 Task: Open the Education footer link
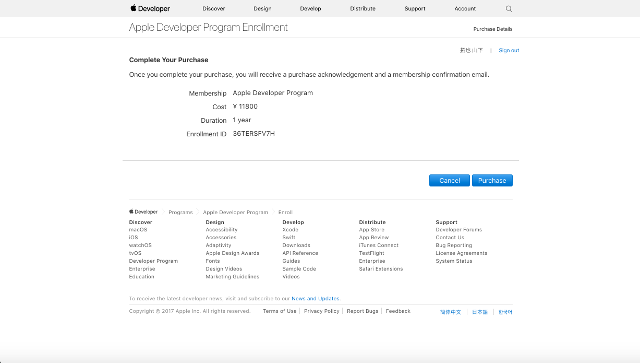click(142, 277)
